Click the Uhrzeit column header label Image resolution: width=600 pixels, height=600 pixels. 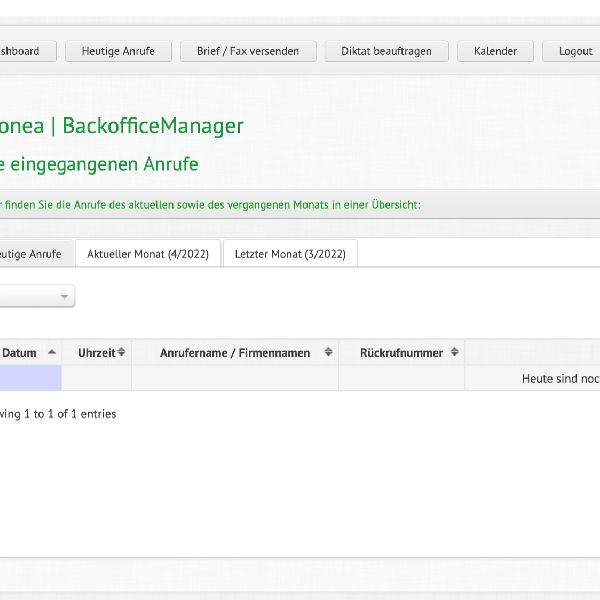coord(96,352)
